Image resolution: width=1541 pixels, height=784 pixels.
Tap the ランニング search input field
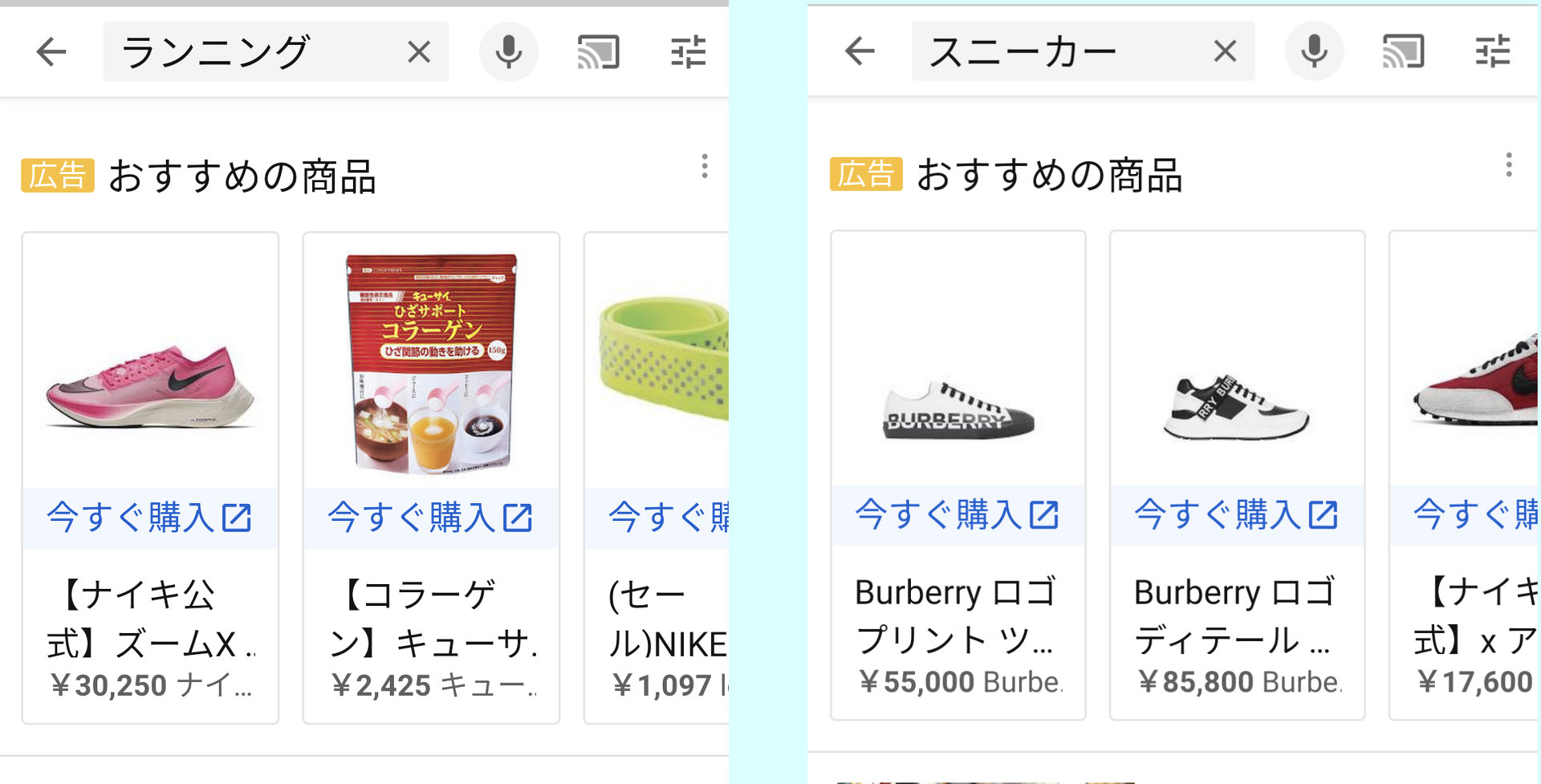point(241,51)
